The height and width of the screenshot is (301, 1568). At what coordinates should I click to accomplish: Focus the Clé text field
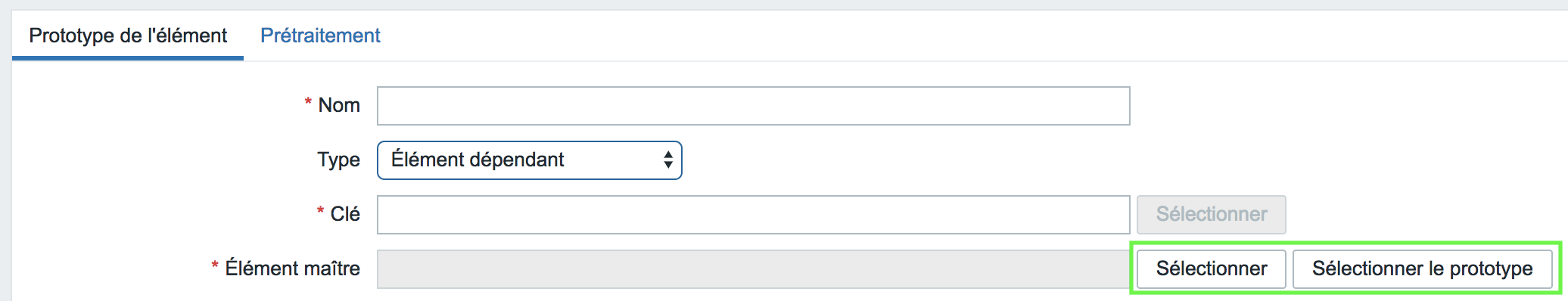[753, 215]
